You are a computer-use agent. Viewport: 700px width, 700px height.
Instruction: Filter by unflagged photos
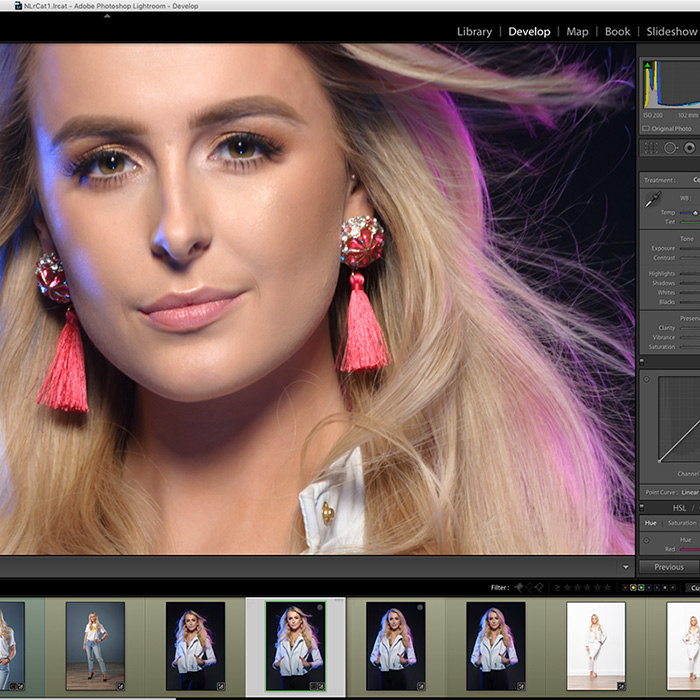coord(529,588)
